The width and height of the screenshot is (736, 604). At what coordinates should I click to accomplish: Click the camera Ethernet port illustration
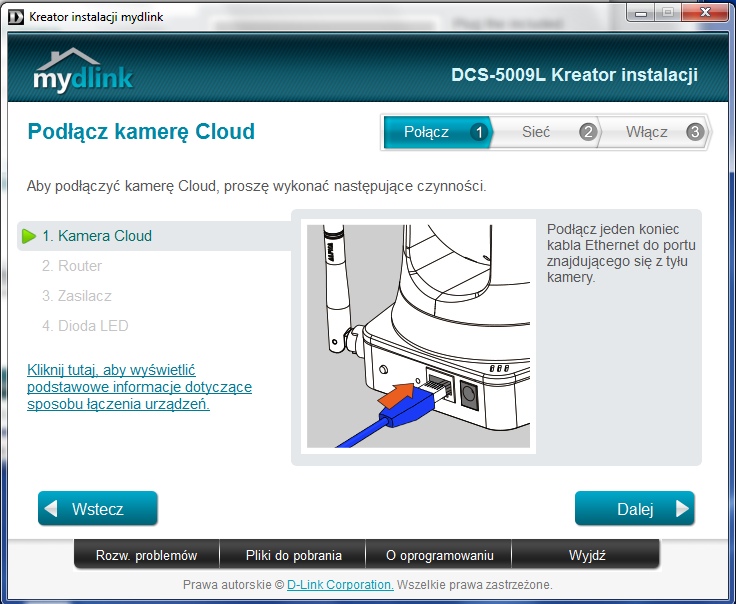(418, 336)
